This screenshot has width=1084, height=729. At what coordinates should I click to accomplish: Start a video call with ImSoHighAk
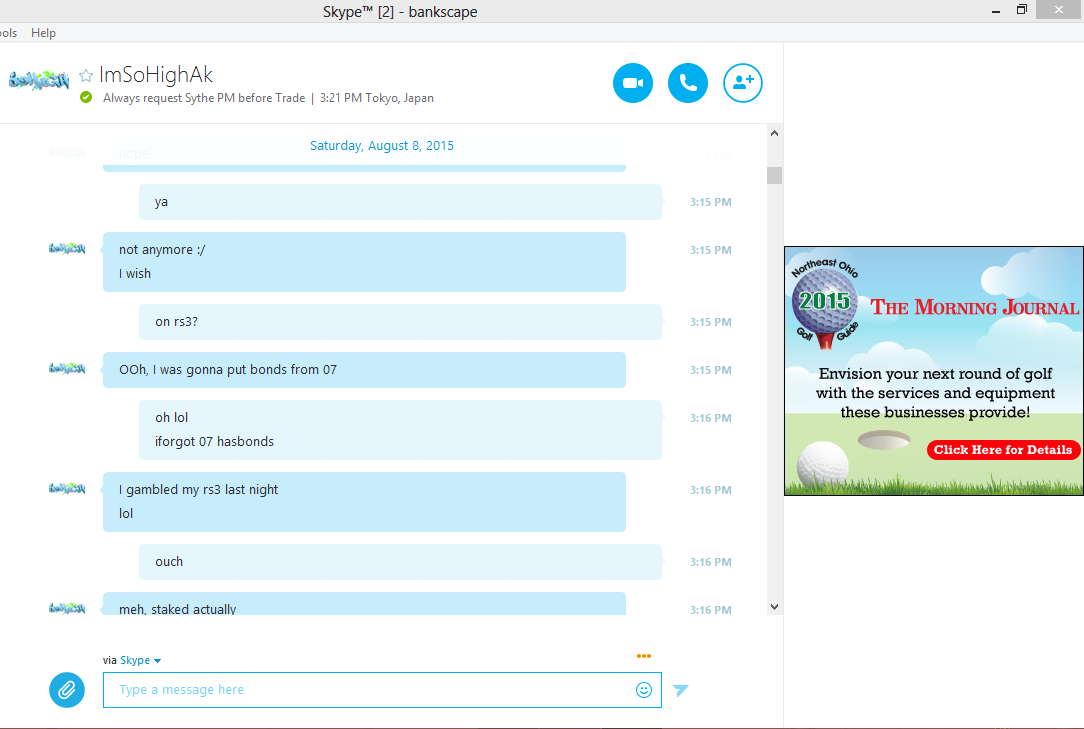click(633, 83)
